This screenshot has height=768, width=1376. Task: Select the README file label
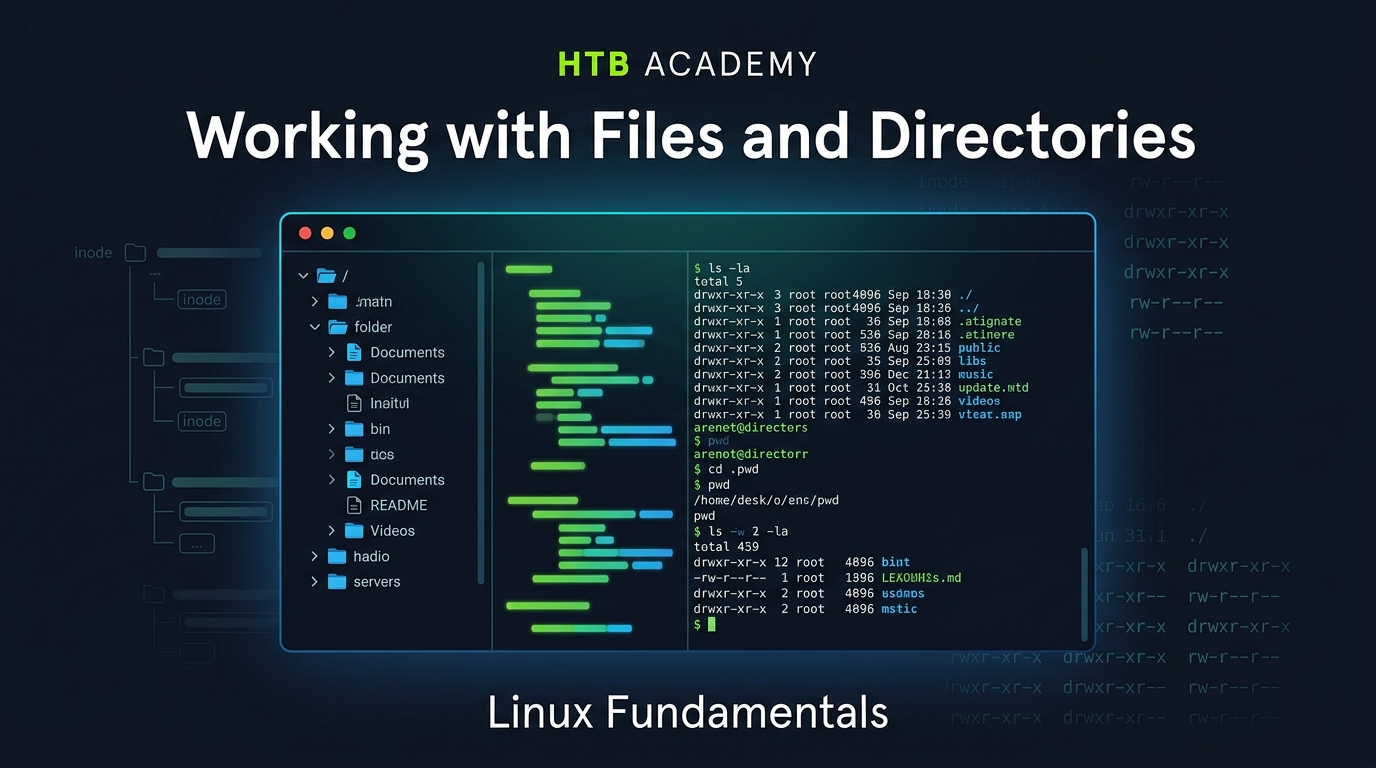click(399, 505)
